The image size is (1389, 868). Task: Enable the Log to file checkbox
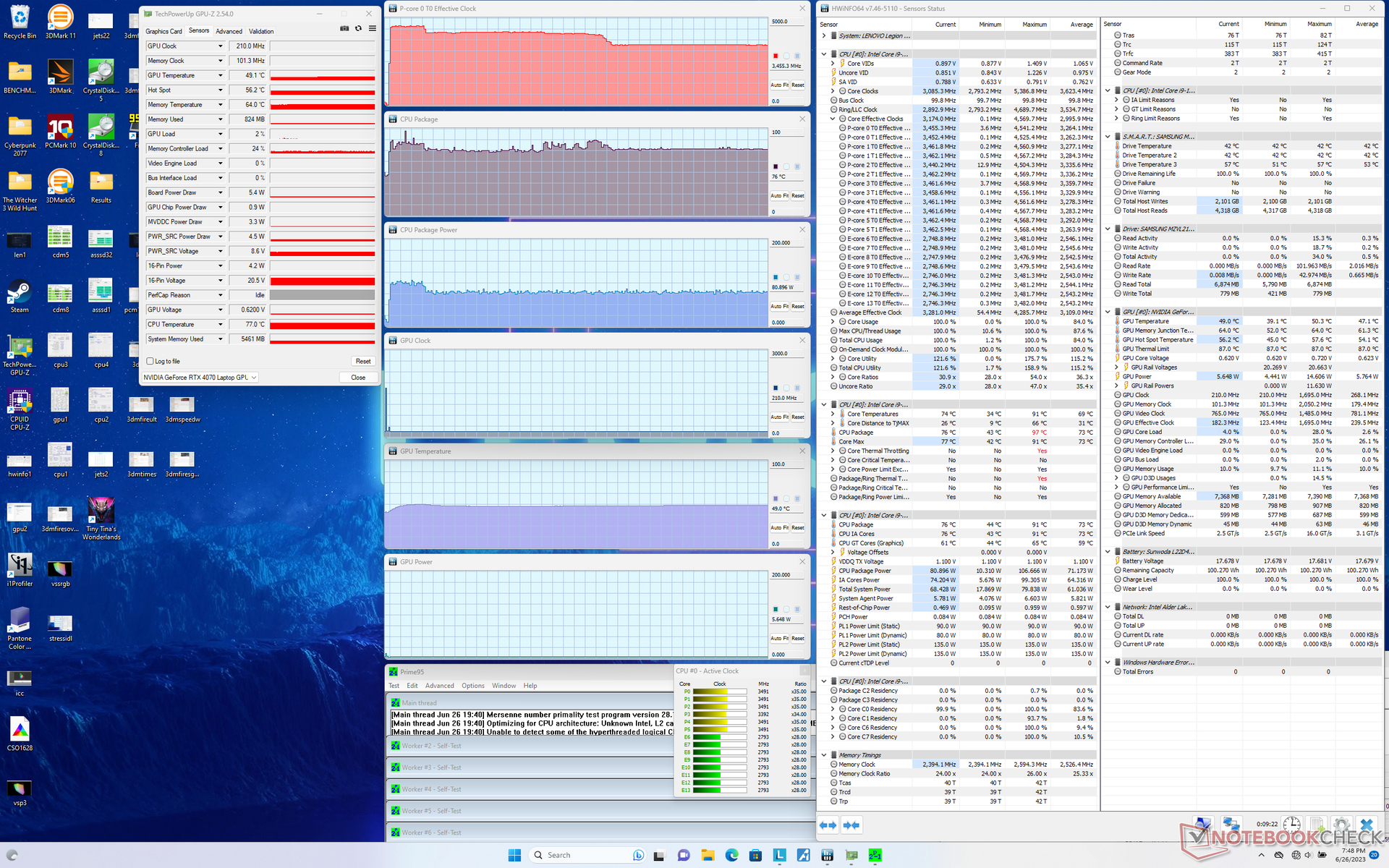tap(150, 361)
